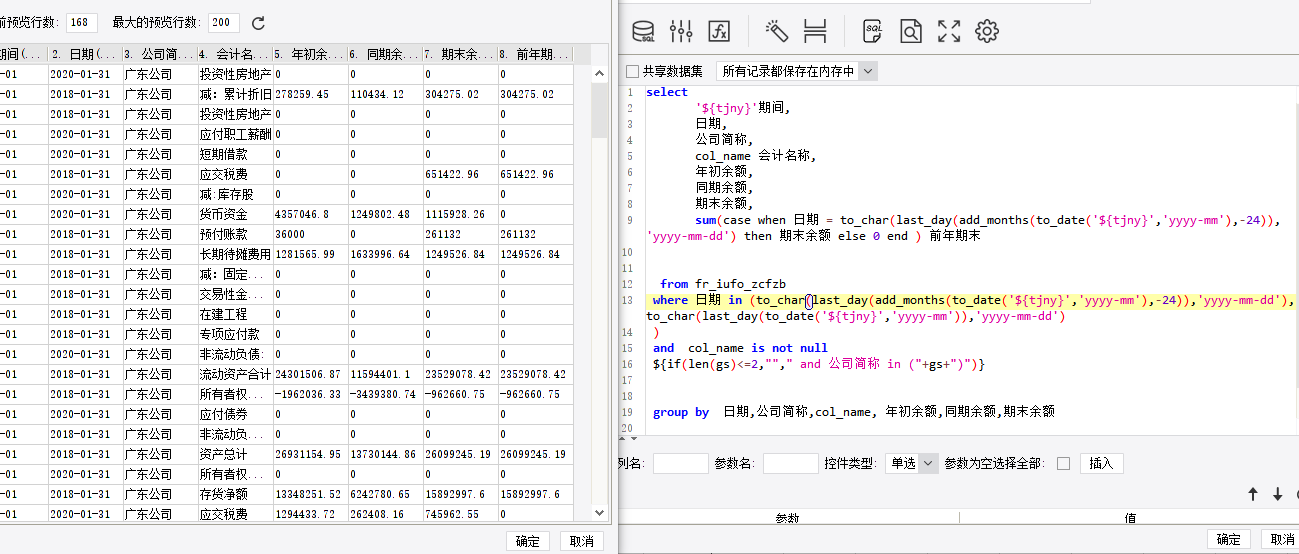Select the 1294433.72 value cell

tap(309, 514)
